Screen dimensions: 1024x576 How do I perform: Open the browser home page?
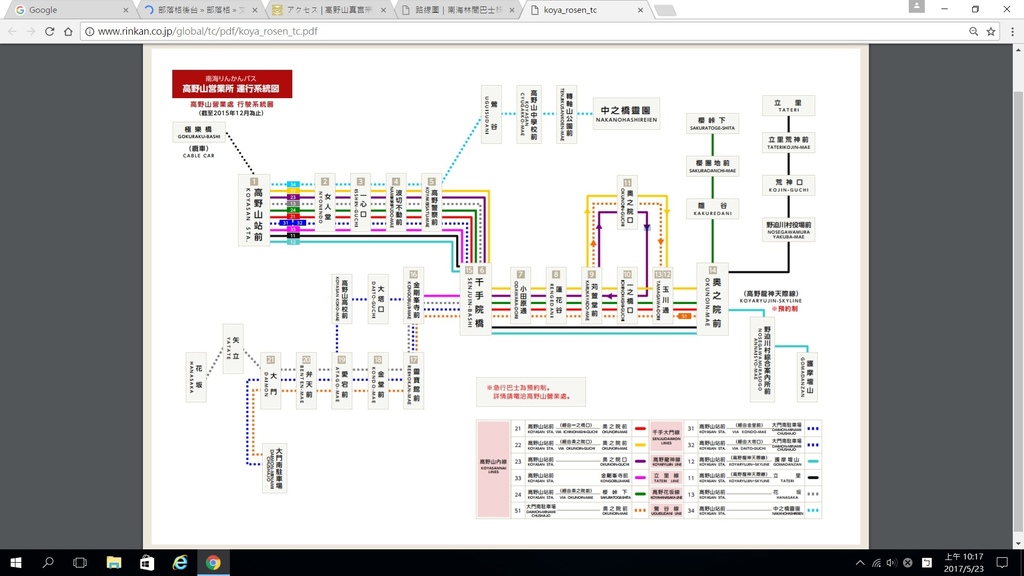click(68, 31)
